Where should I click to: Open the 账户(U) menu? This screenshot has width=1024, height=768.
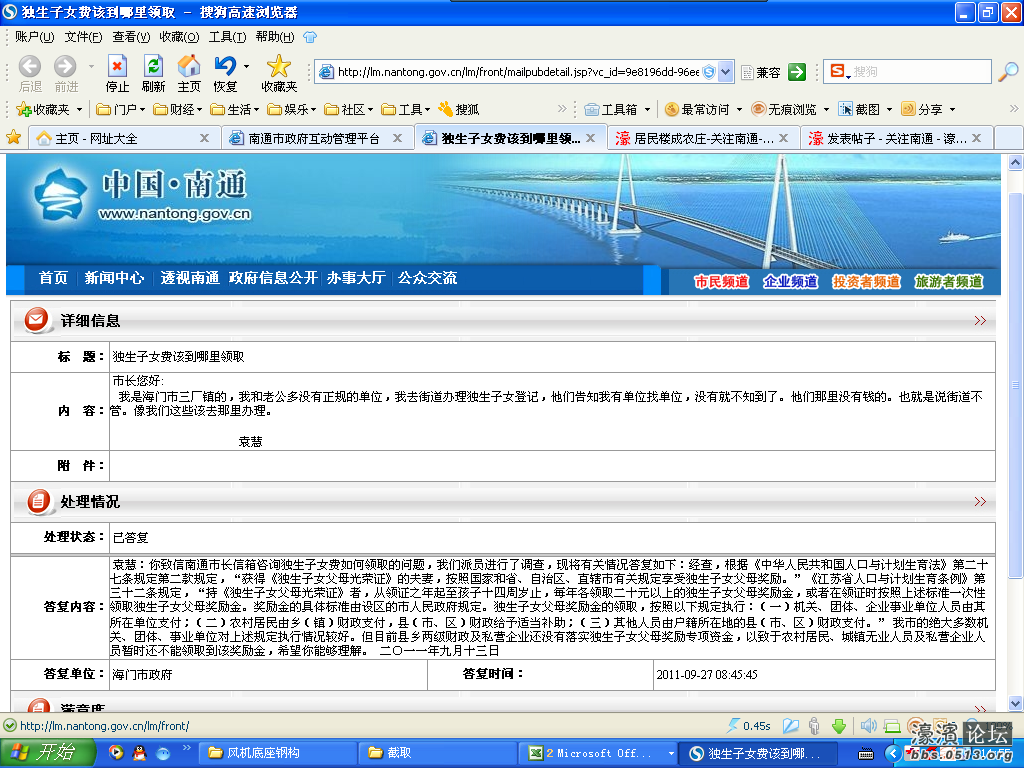point(34,37)
